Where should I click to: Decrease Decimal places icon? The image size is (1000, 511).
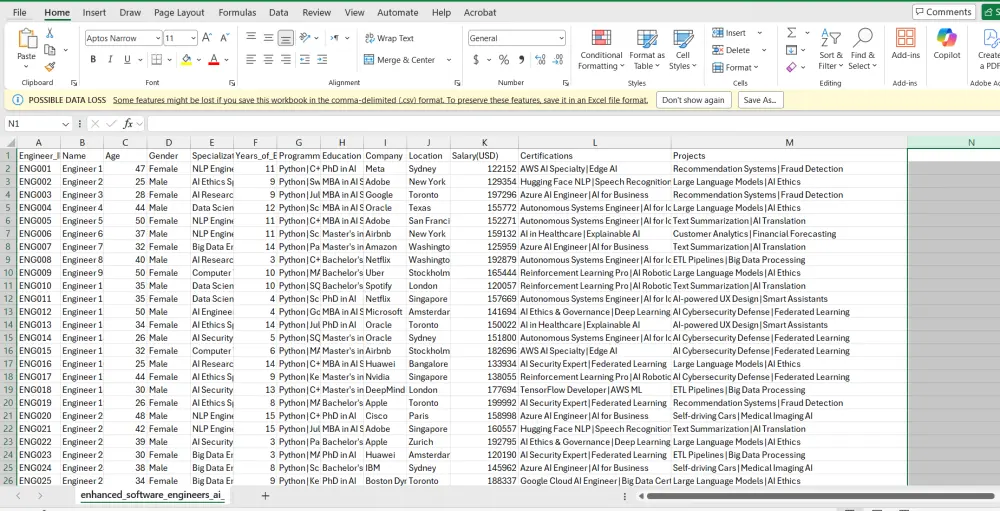pos(558,59)
